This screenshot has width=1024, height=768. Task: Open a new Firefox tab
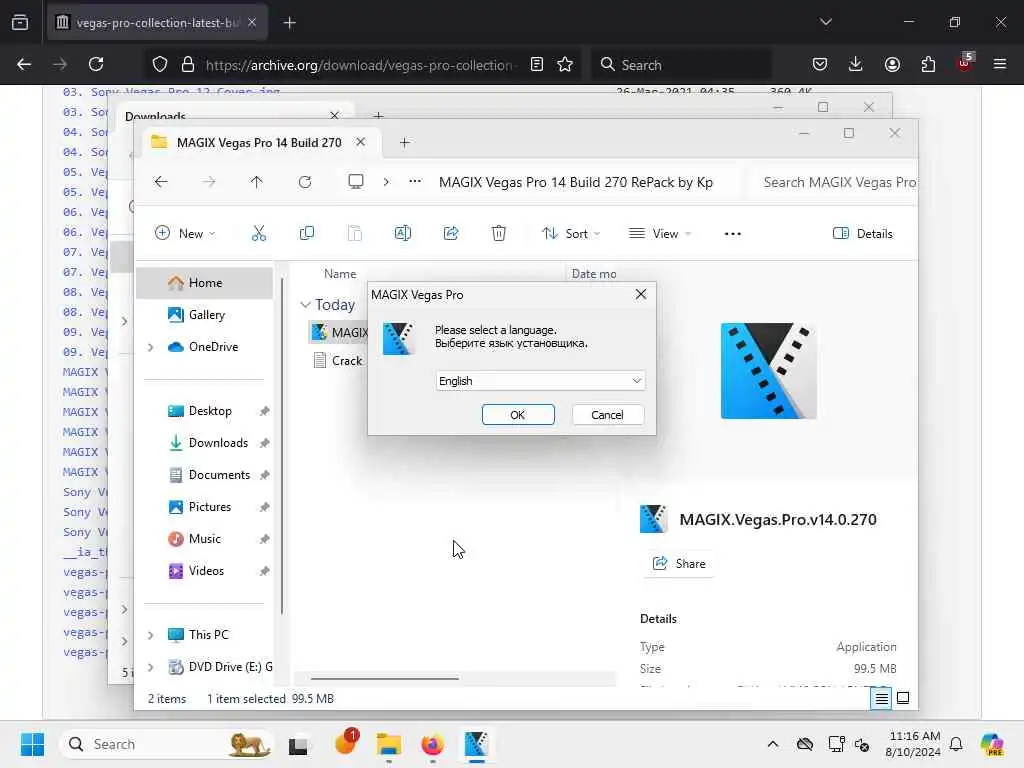pos(290,23)
